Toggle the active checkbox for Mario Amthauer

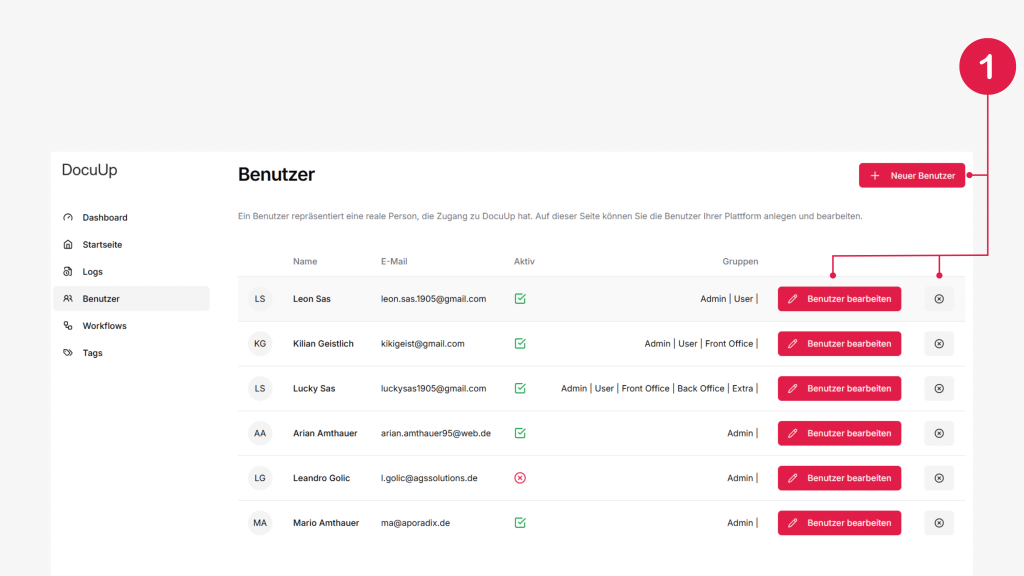coord(520,523)
